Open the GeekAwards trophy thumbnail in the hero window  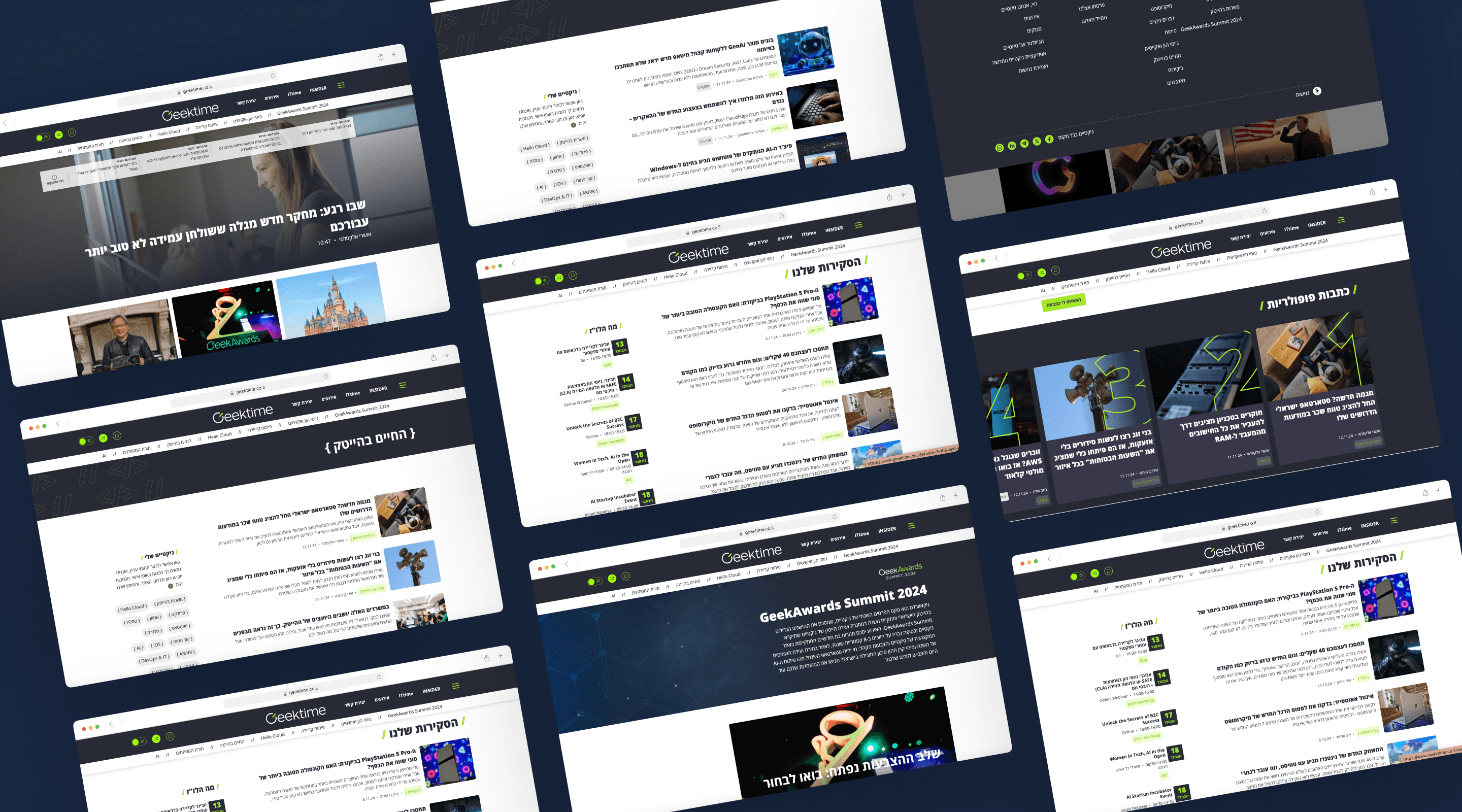[227, 319]
